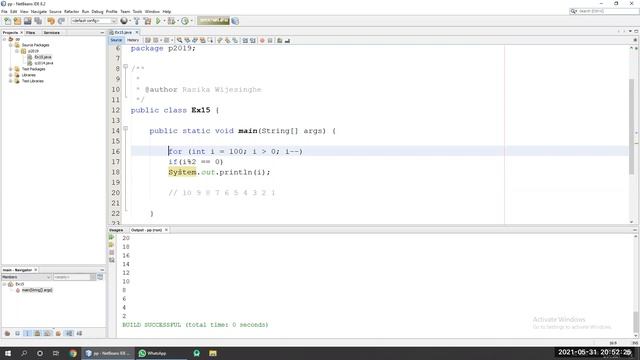Open the default config combo box
This screenshot has height=360, width=640.
[94, 21]
